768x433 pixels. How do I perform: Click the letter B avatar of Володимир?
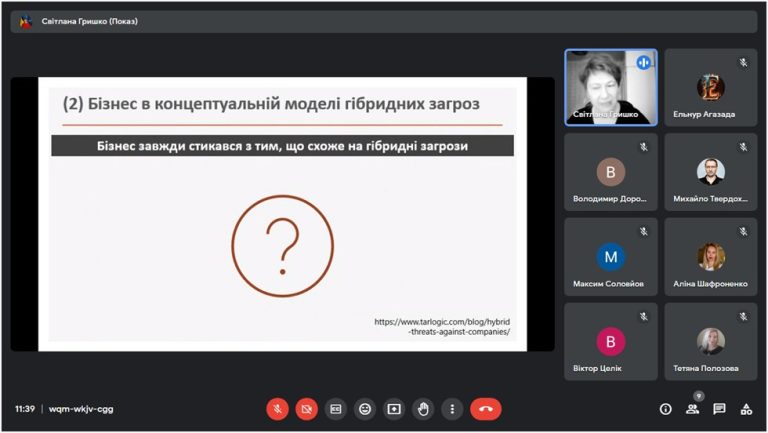[x=611, y=172]
